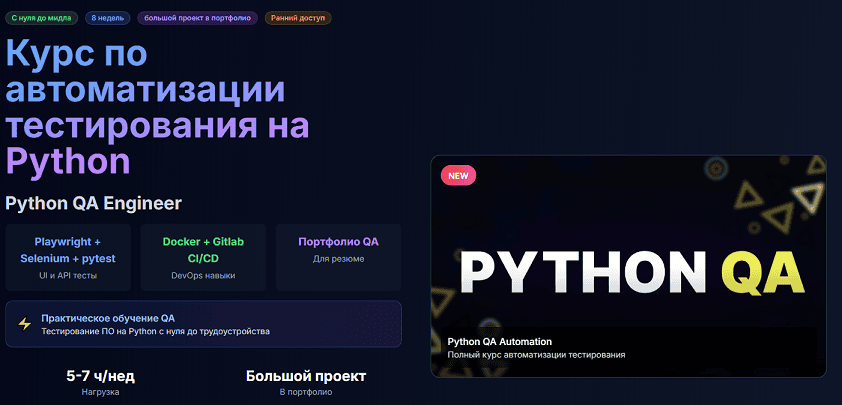
Task: Click the 'Python QA Engineer' subheading
Action: [x=94, y=204]
